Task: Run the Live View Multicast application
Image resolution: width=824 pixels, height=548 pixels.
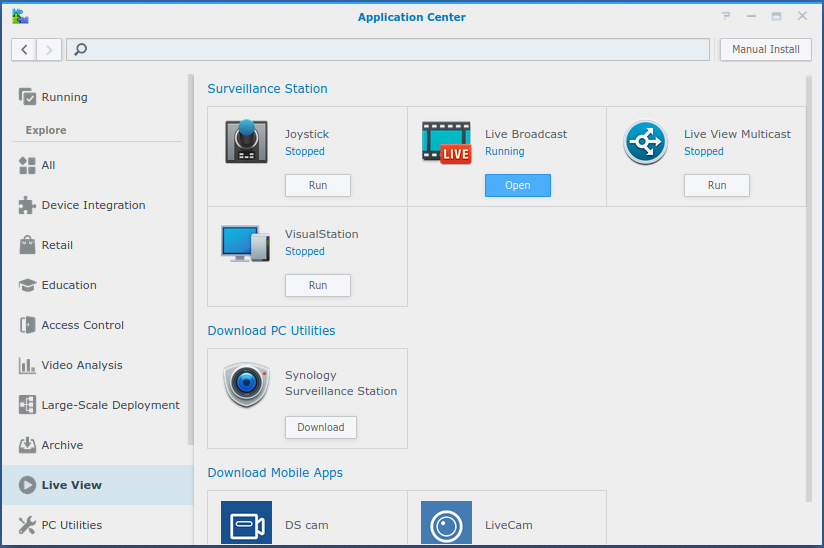Action: tap(717, 185)
